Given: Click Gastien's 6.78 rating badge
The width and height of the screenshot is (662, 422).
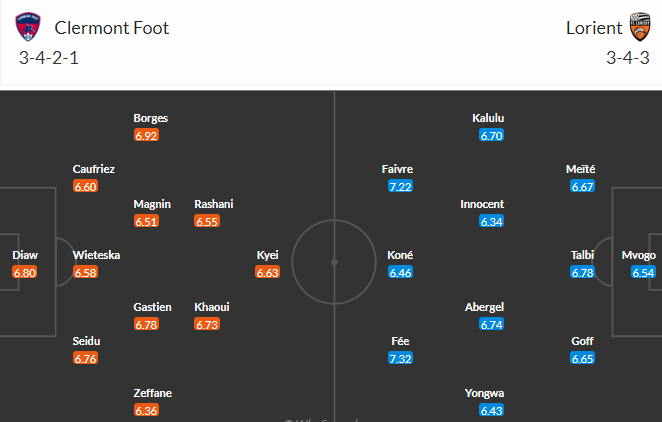Looking at the screenshot, I should [x=146, y=324].
